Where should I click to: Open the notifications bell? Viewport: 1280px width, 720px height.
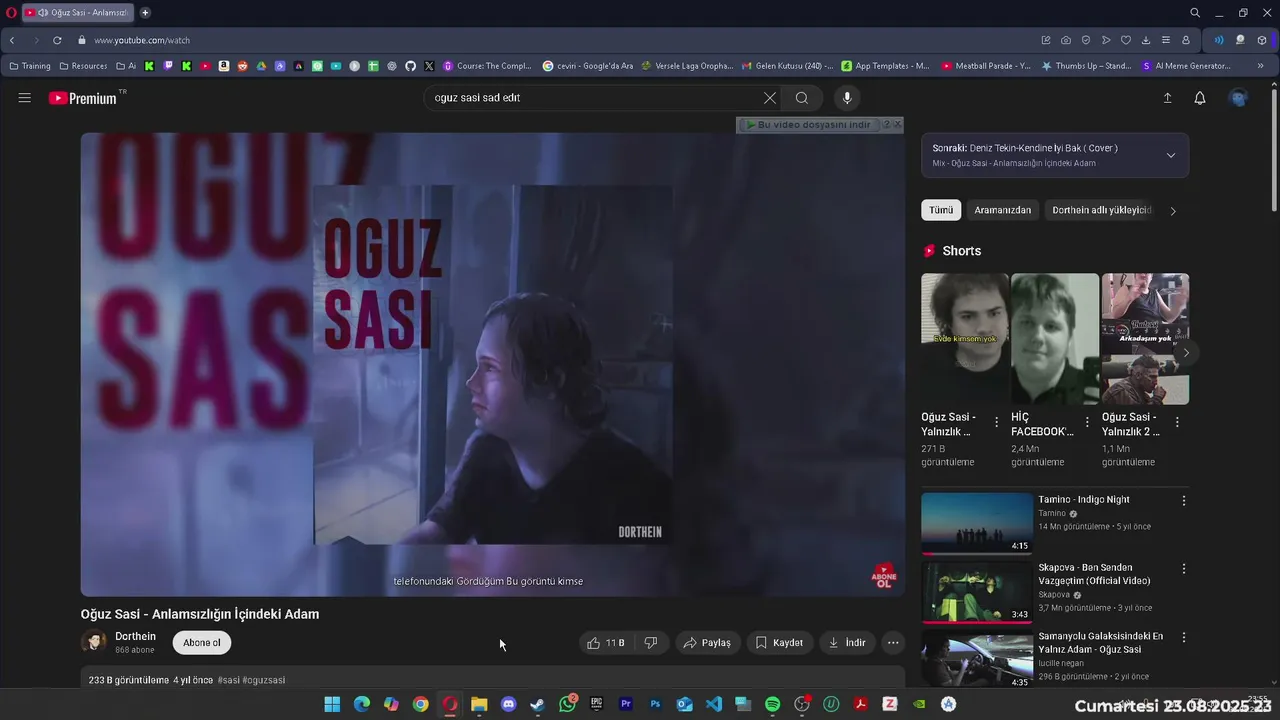tap(1200, 98)
